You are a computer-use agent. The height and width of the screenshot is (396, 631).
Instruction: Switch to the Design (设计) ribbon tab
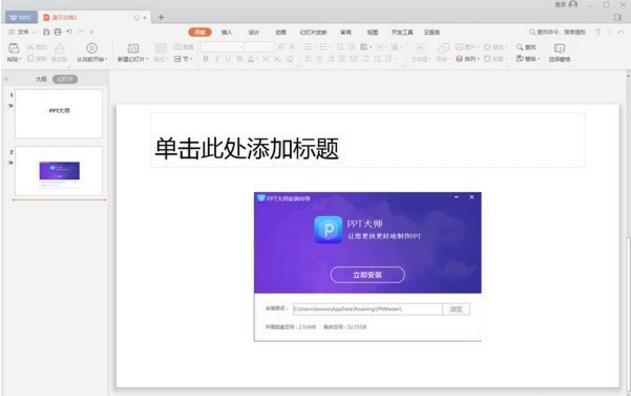(254, 32)
